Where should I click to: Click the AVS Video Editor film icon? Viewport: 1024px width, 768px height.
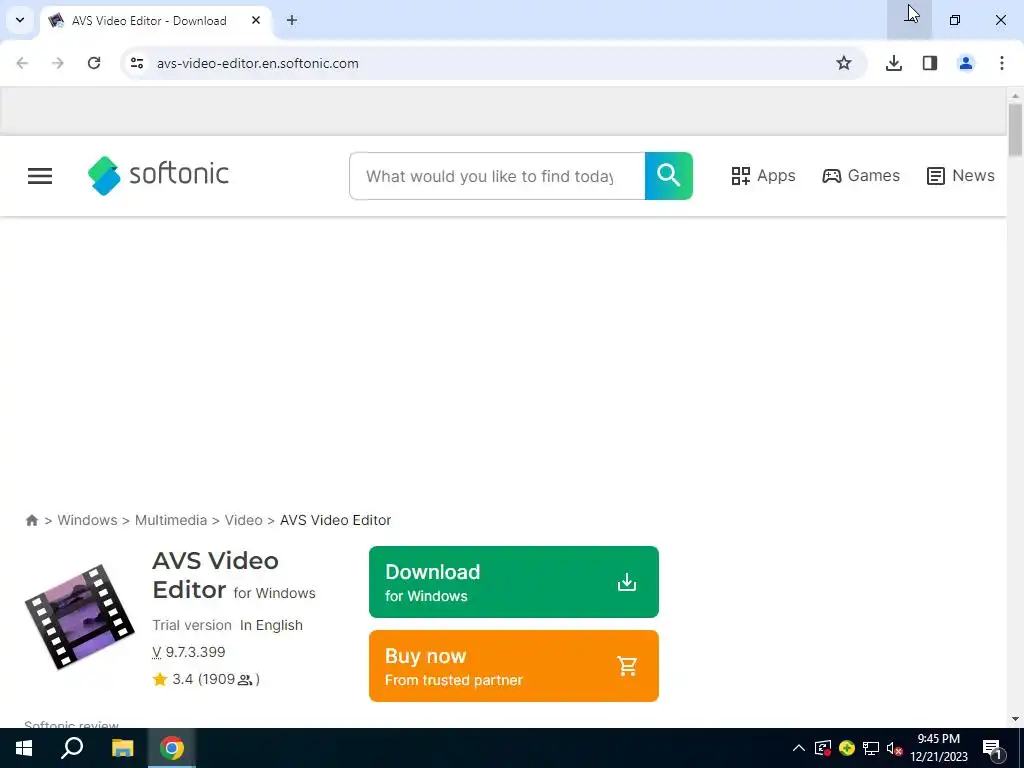(80, 616)
